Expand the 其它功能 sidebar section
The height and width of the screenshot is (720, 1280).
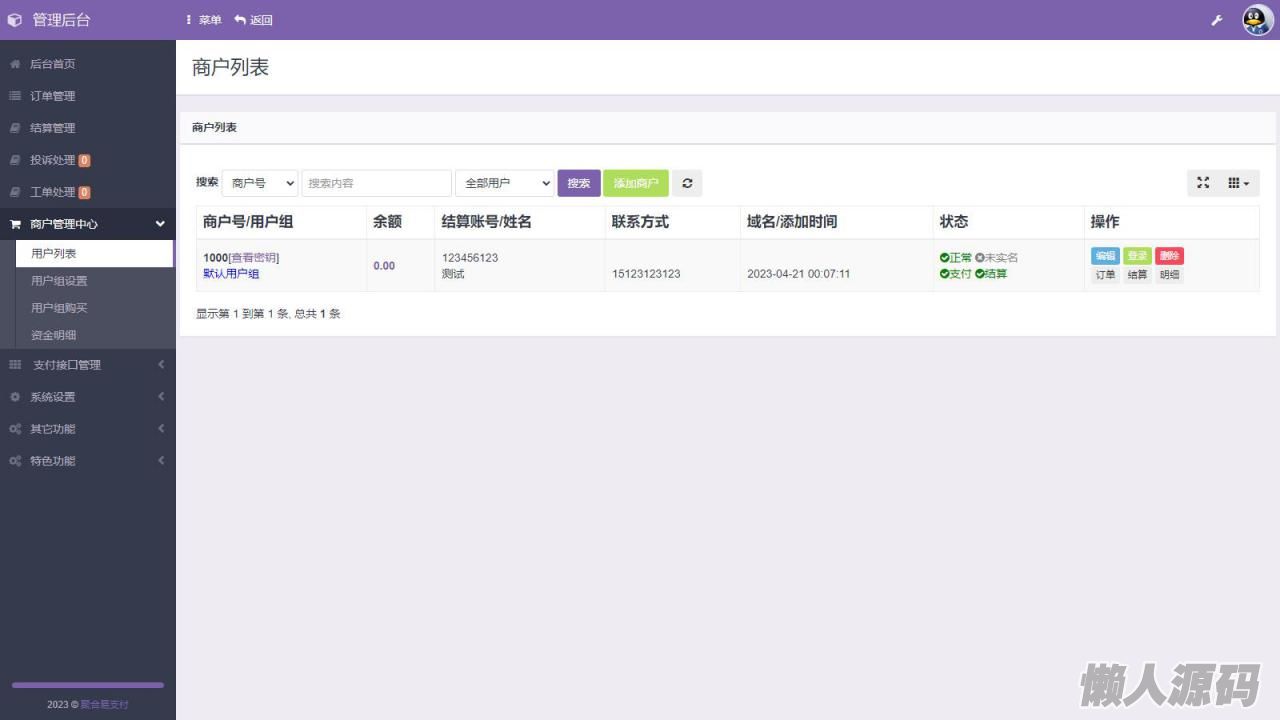pos(88,429)
